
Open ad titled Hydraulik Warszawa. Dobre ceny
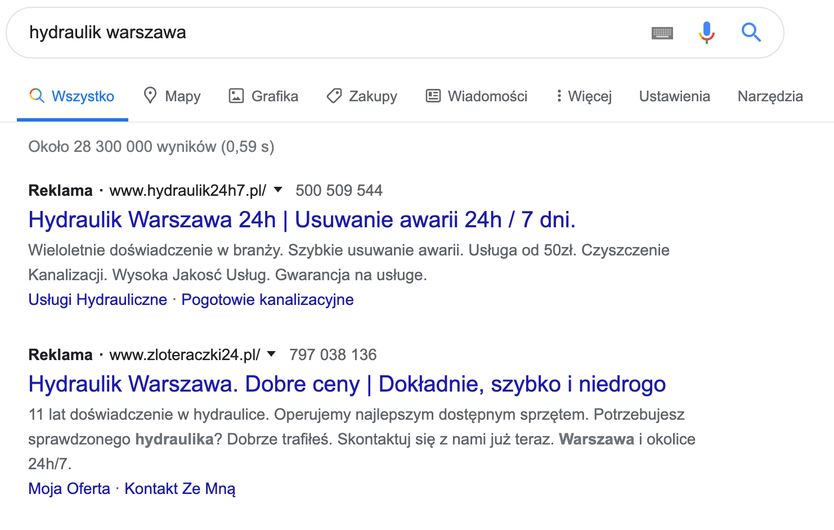(347, 384)
